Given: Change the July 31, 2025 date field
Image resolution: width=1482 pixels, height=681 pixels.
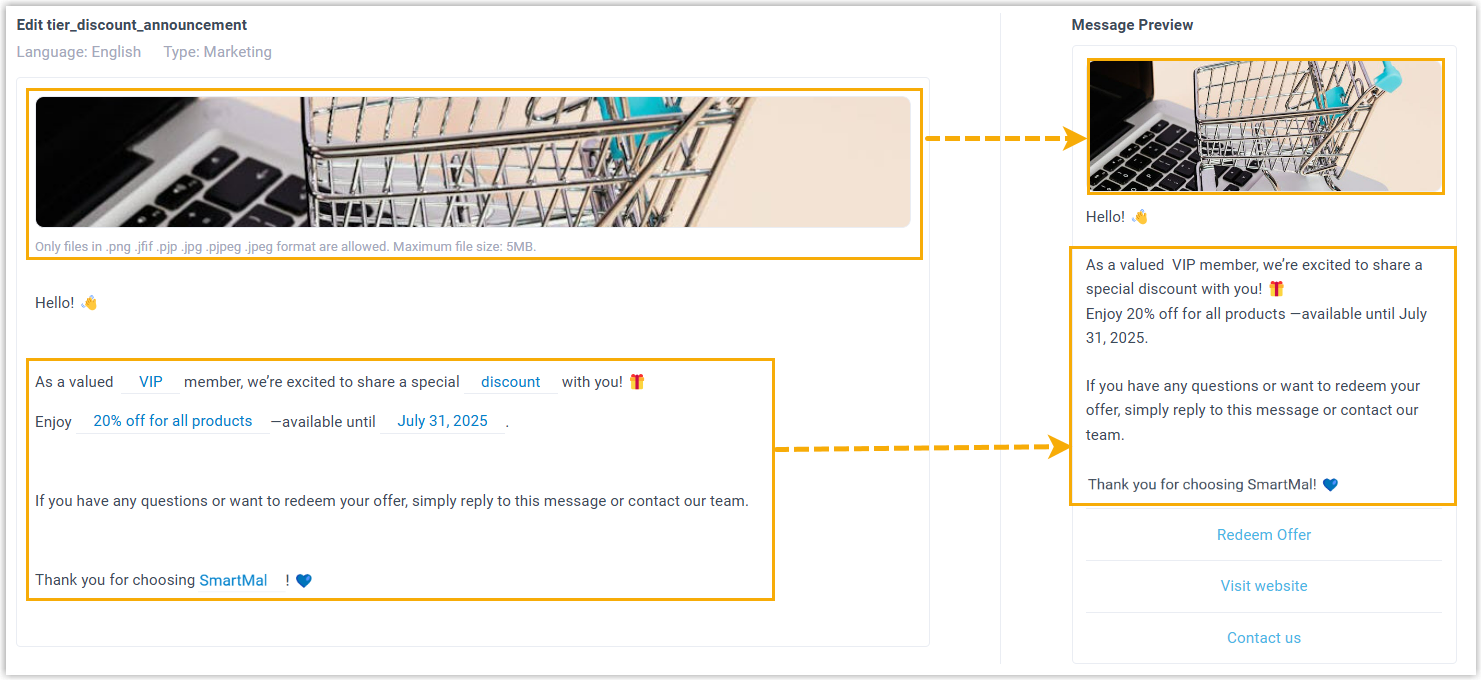Looking at the screenshot, I should point(442,421).
